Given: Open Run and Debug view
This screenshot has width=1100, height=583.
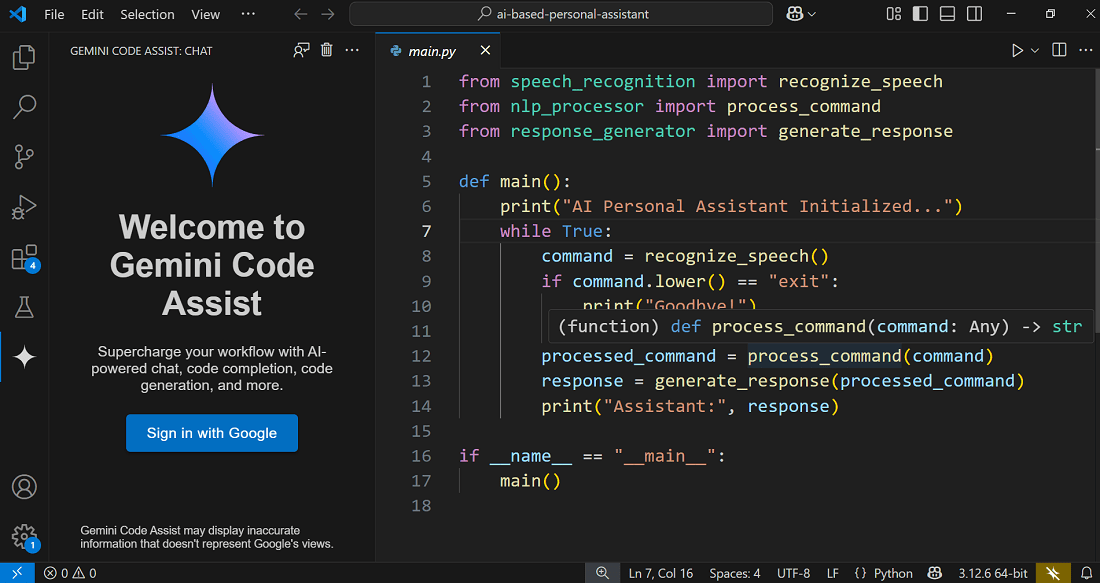Looking at the screenshot, I should pyautogui.click(x=25, y=208).
